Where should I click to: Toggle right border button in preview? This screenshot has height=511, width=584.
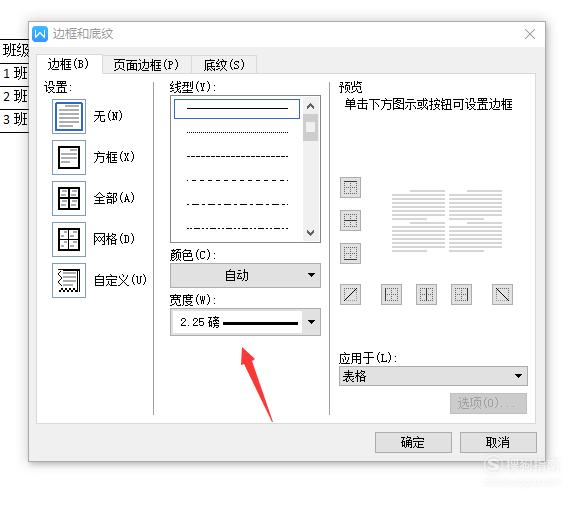pos(461,295)
